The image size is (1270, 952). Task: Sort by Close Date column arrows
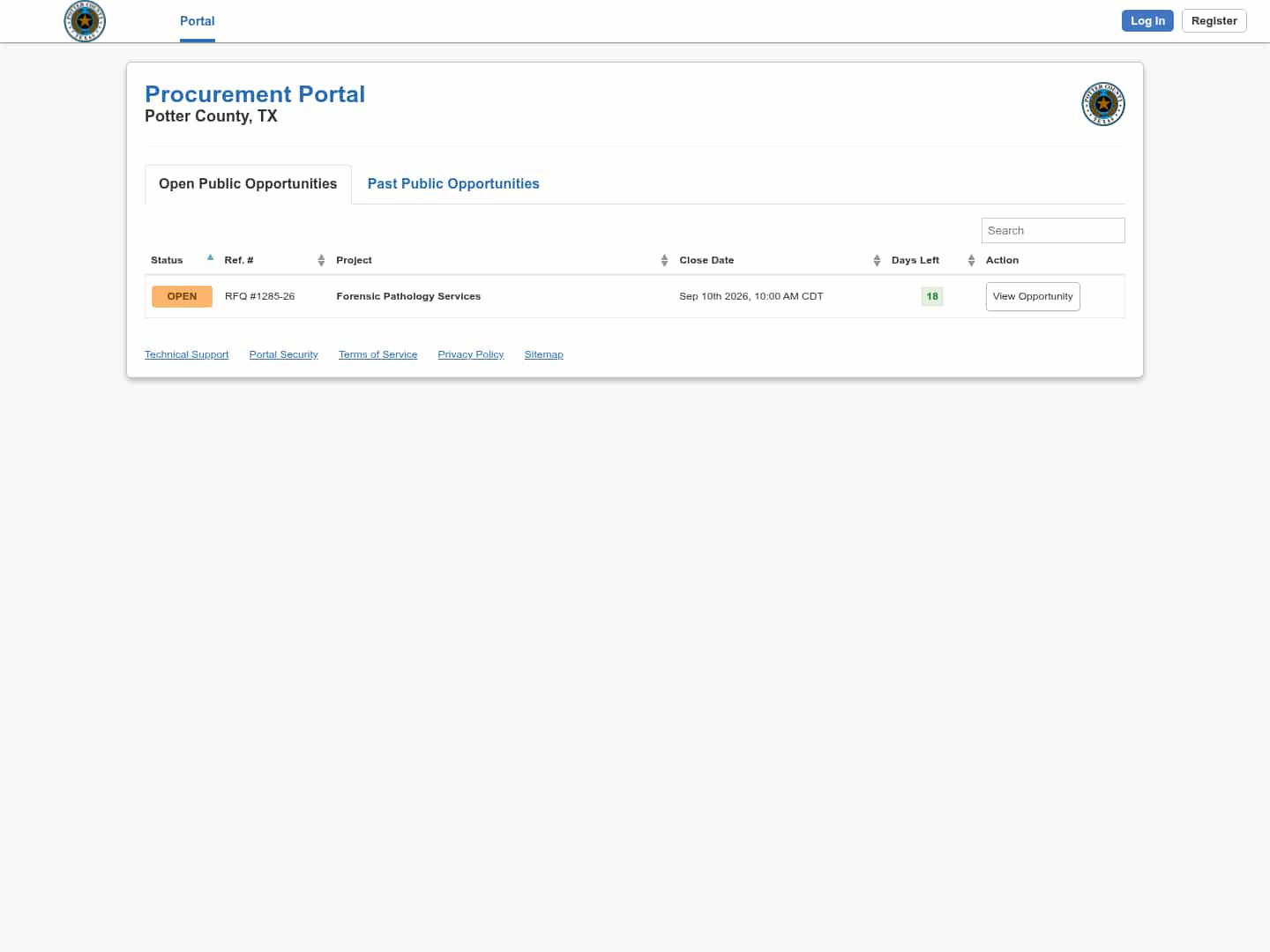(877, 260)
